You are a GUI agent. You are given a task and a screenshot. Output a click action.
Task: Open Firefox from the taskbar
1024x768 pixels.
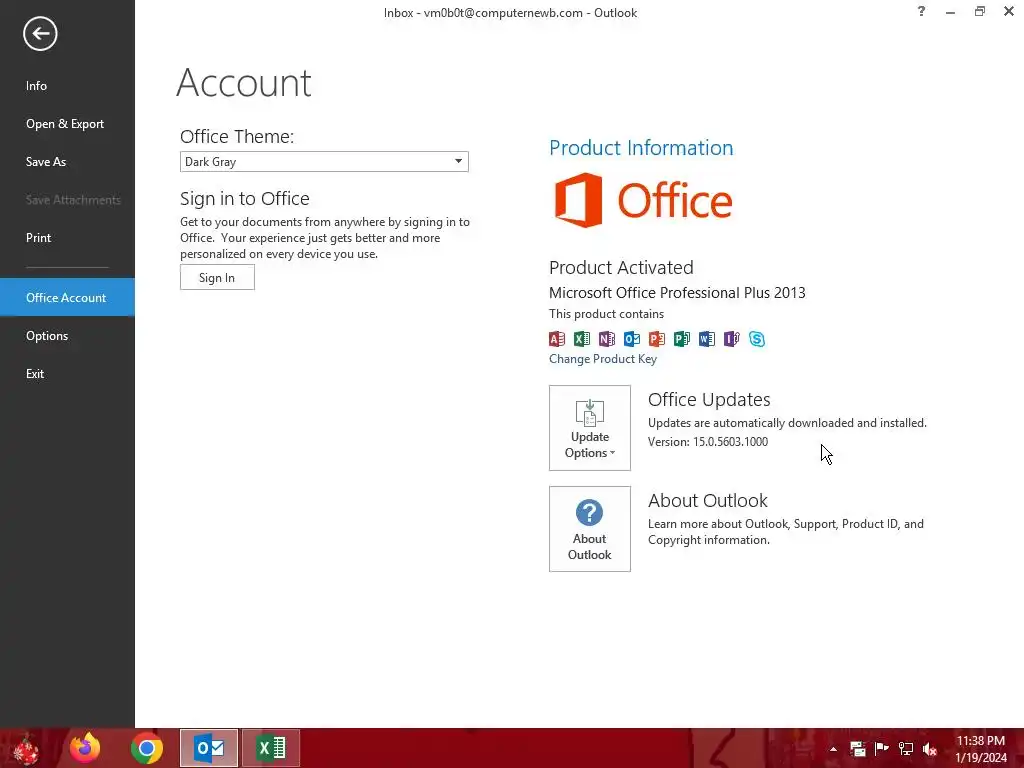[85, 748]
